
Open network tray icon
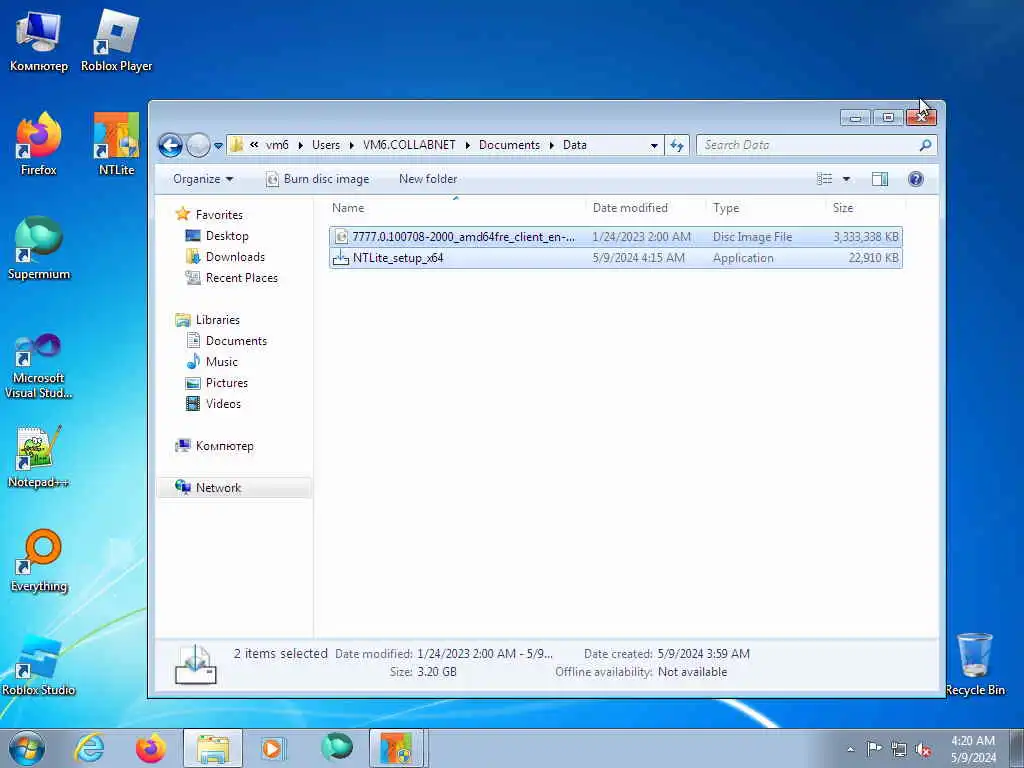pos(899,749)
